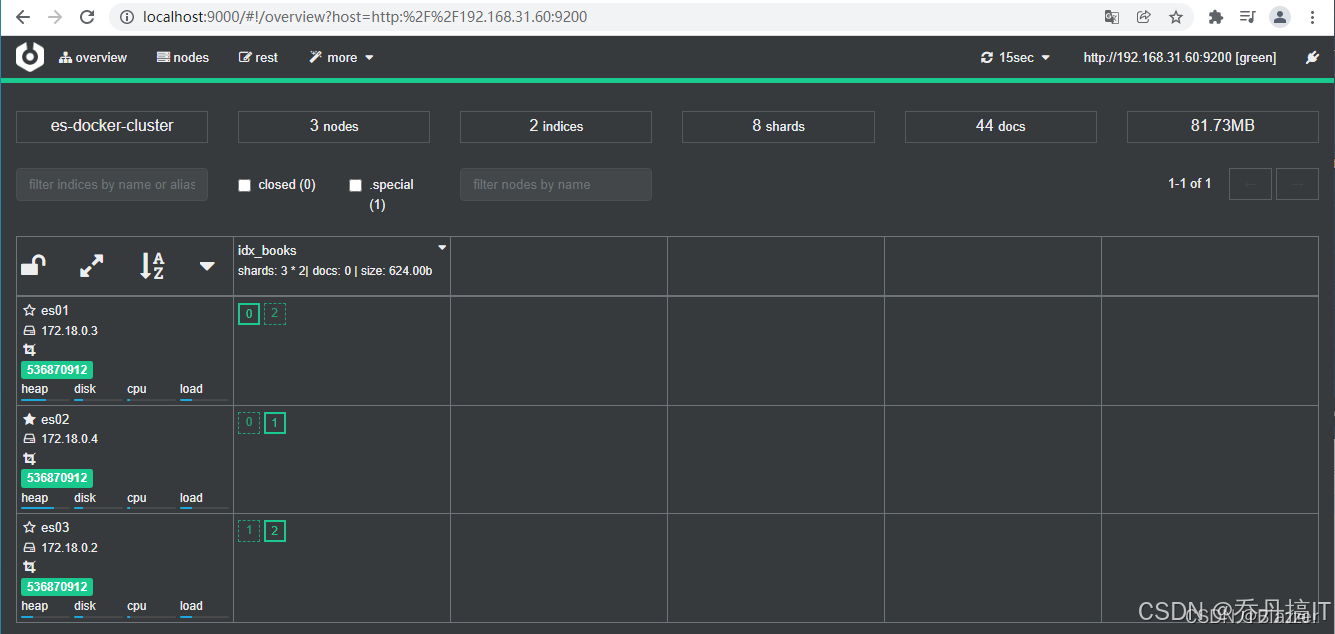Click the crop-like icon under es03

[x=29, y=567]
